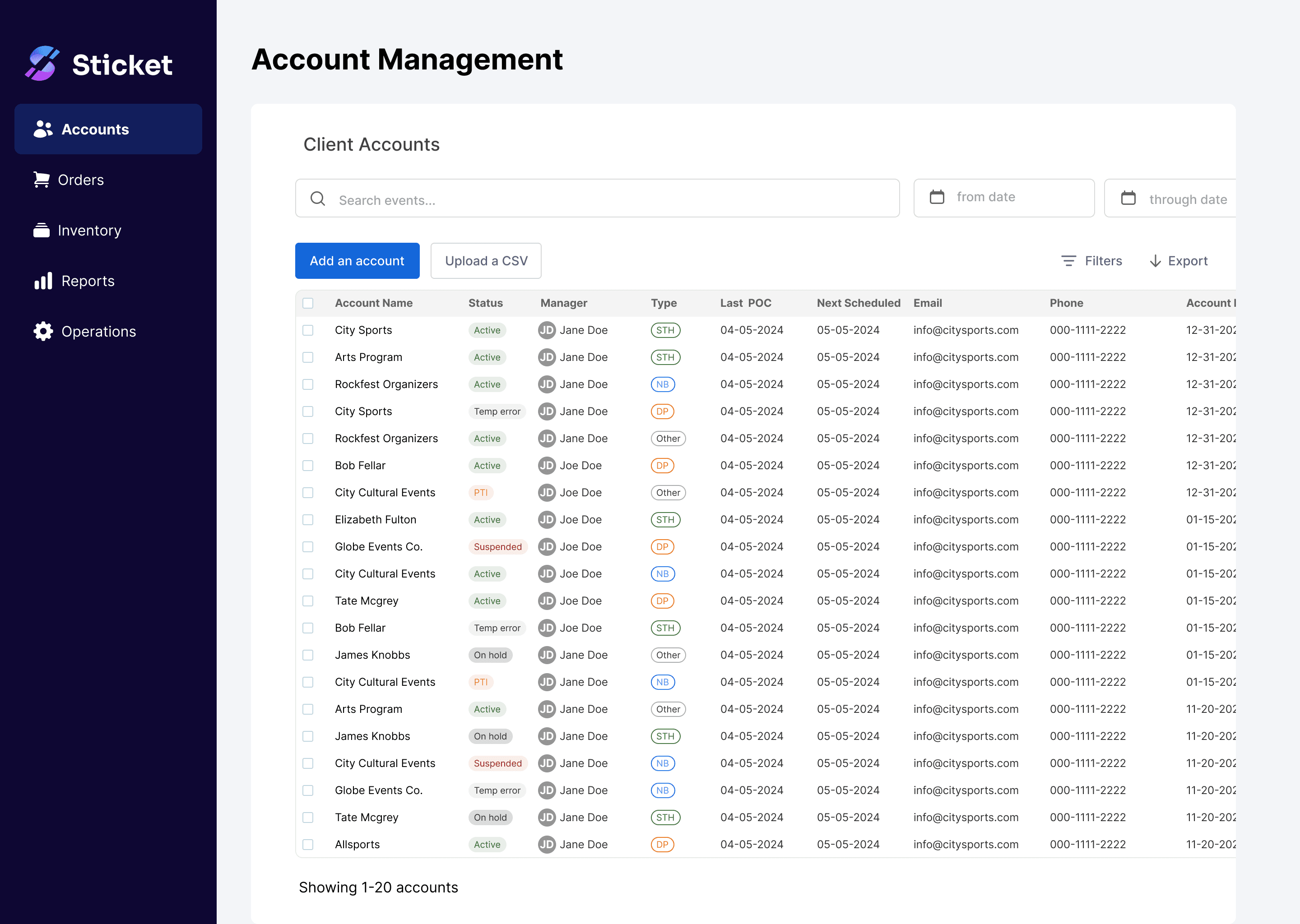The width and height of the screenshot is (1300, 924).
Task: Click the Export download arrow icon
Action: coord(1156,261)
